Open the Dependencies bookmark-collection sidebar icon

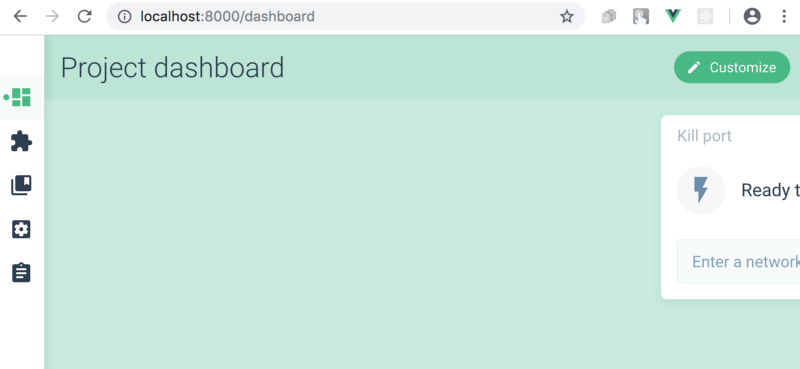tap(21, 185)
